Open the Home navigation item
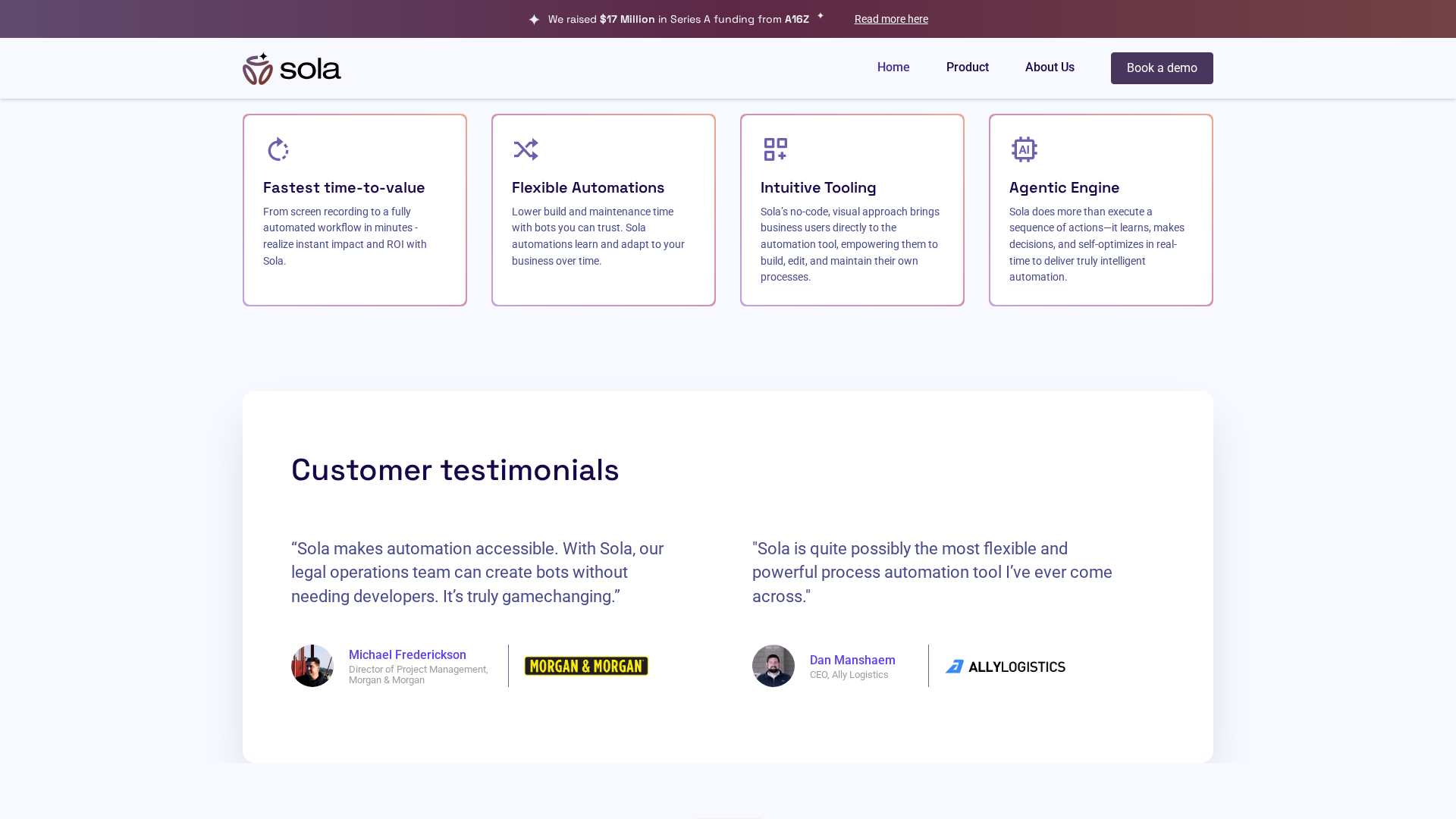The width and height of the screenshot is (1456, 819). (x=893, y=67)
